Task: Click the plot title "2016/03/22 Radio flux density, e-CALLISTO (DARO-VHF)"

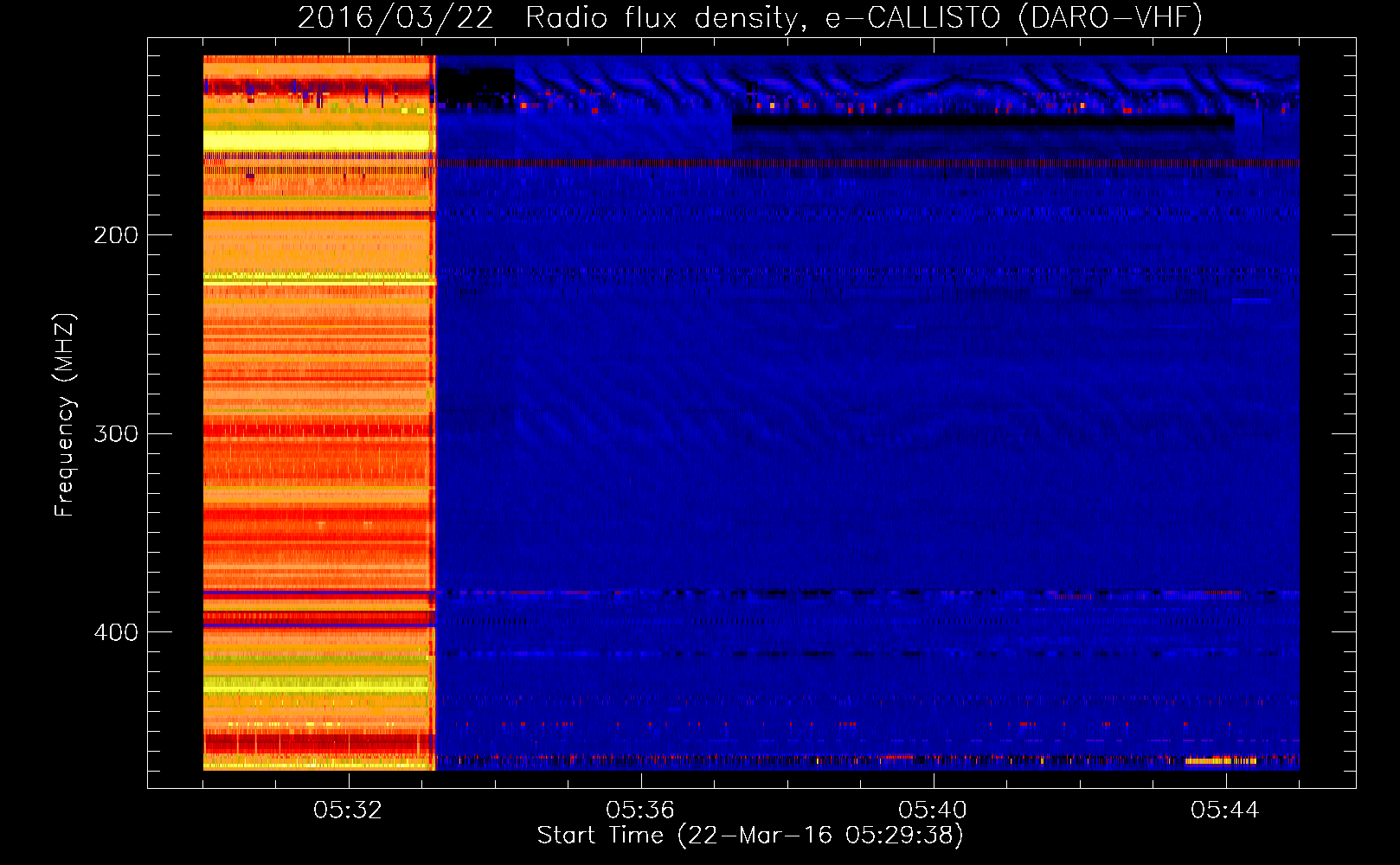Action: click(x=750, y=17)
